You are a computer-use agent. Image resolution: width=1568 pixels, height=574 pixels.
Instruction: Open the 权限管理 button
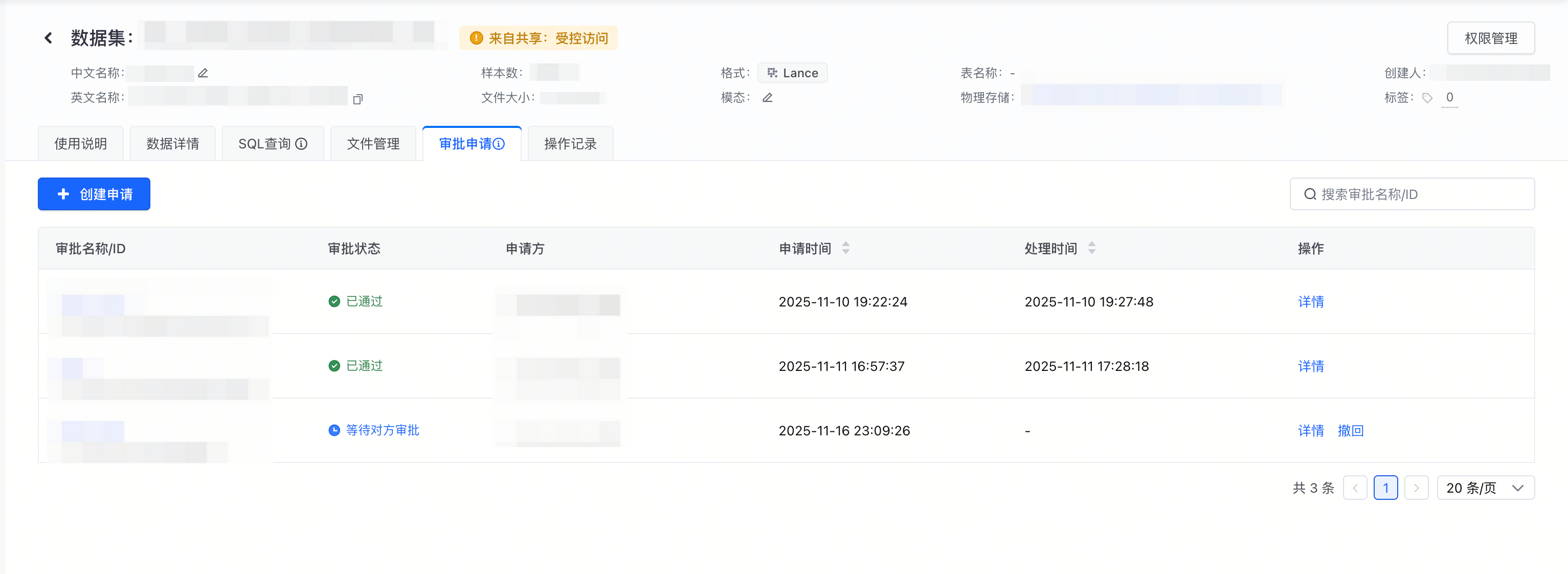(1490, 38)
